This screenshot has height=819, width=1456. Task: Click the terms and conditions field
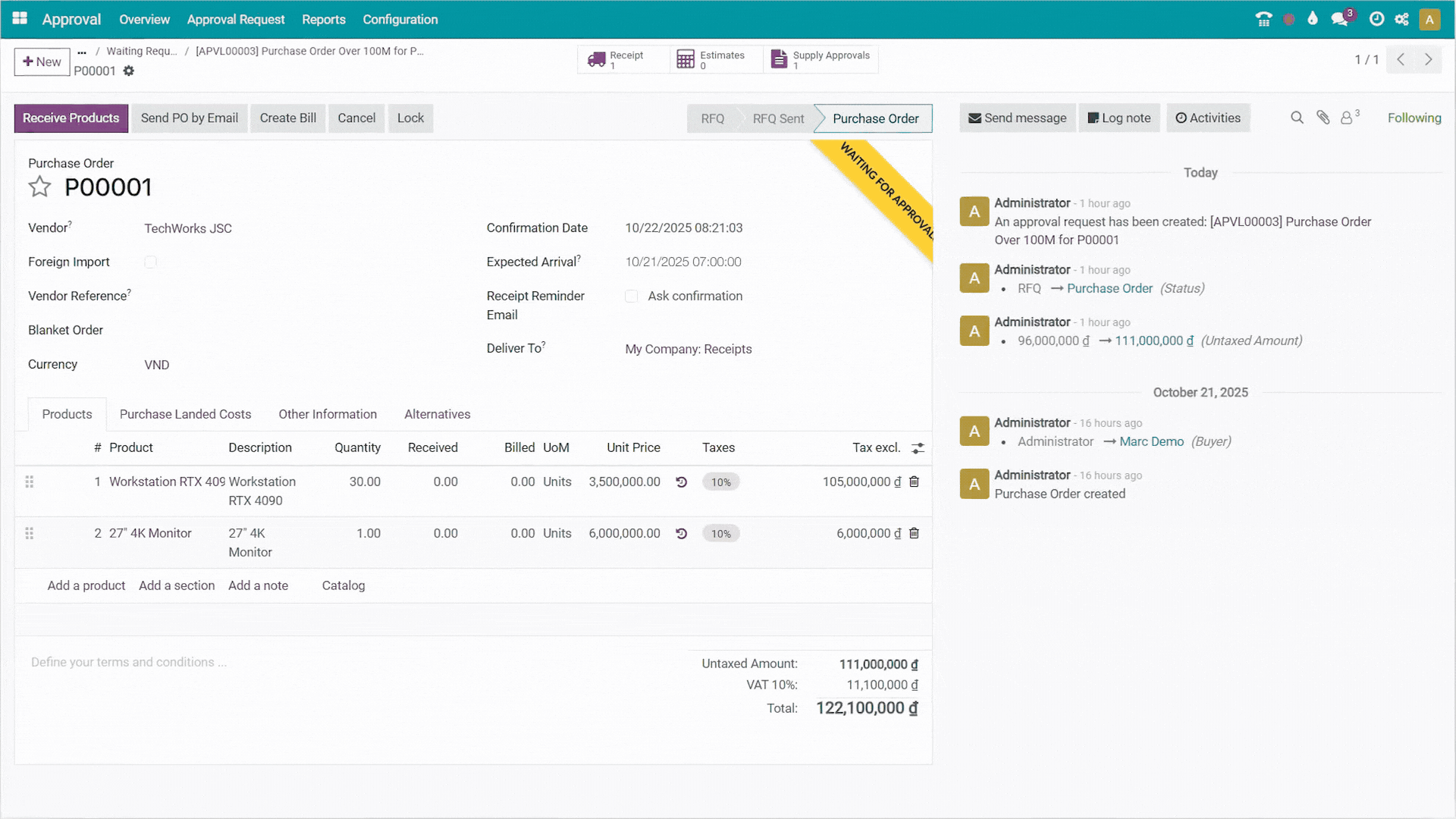coord(129,662)
